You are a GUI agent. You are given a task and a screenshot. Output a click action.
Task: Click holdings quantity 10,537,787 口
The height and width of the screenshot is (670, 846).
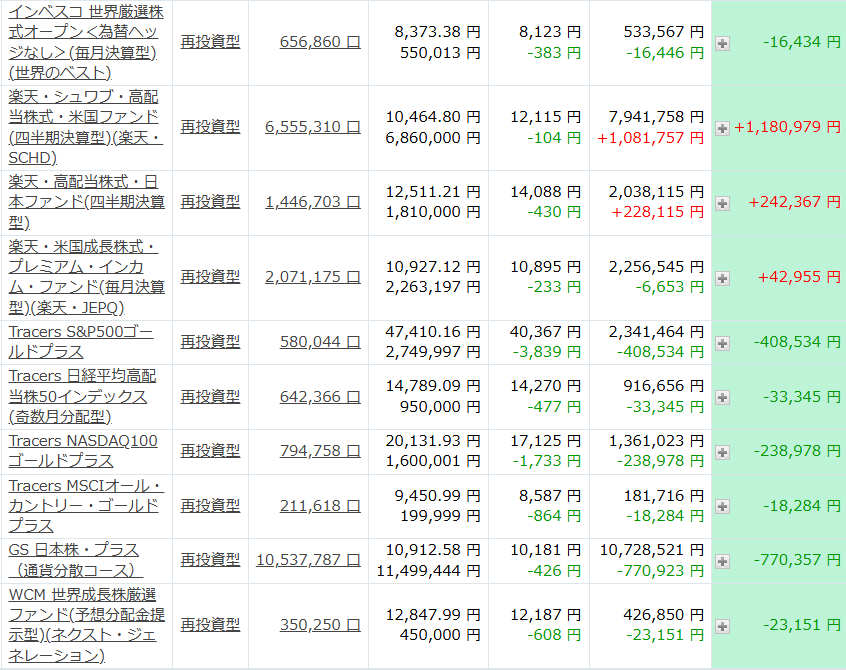click(308, 560)
